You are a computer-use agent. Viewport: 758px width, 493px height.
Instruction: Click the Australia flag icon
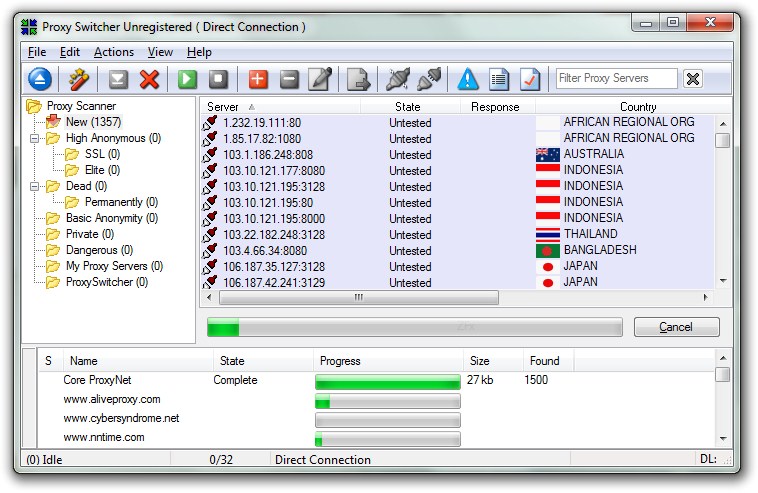coord(548,155)
